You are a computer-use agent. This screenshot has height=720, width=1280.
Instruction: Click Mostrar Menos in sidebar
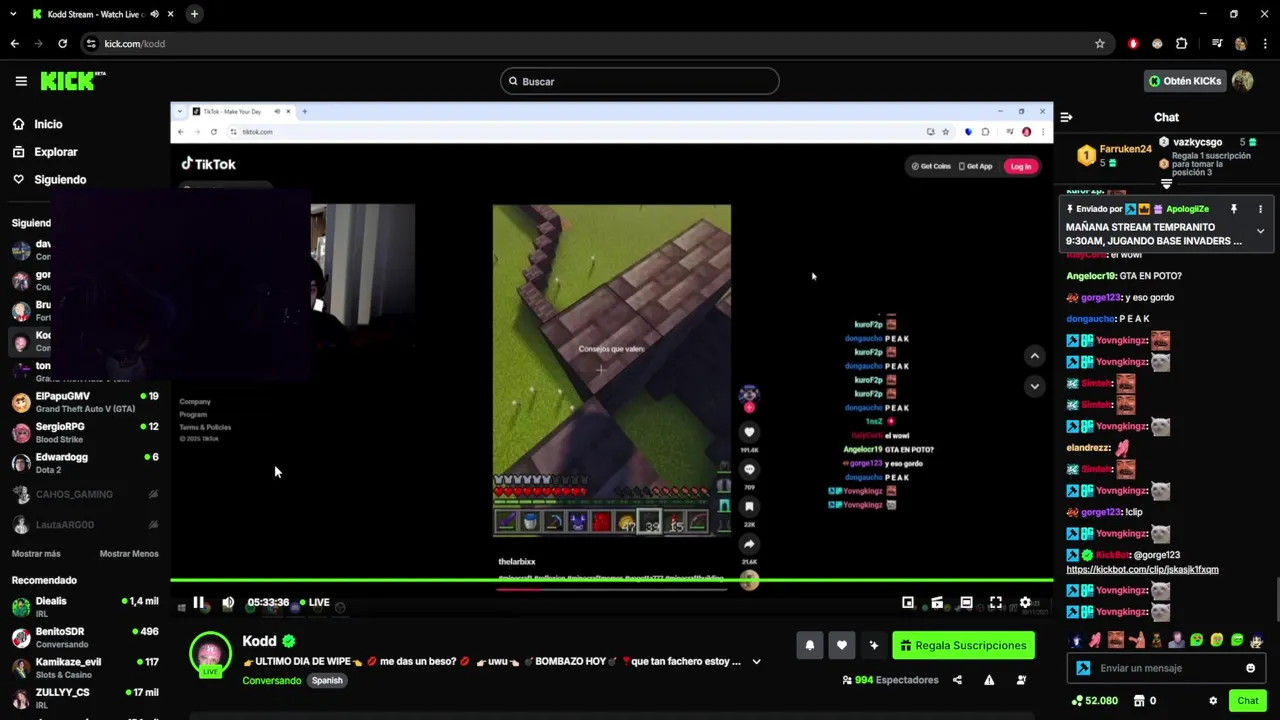click(x=129, y=554)
